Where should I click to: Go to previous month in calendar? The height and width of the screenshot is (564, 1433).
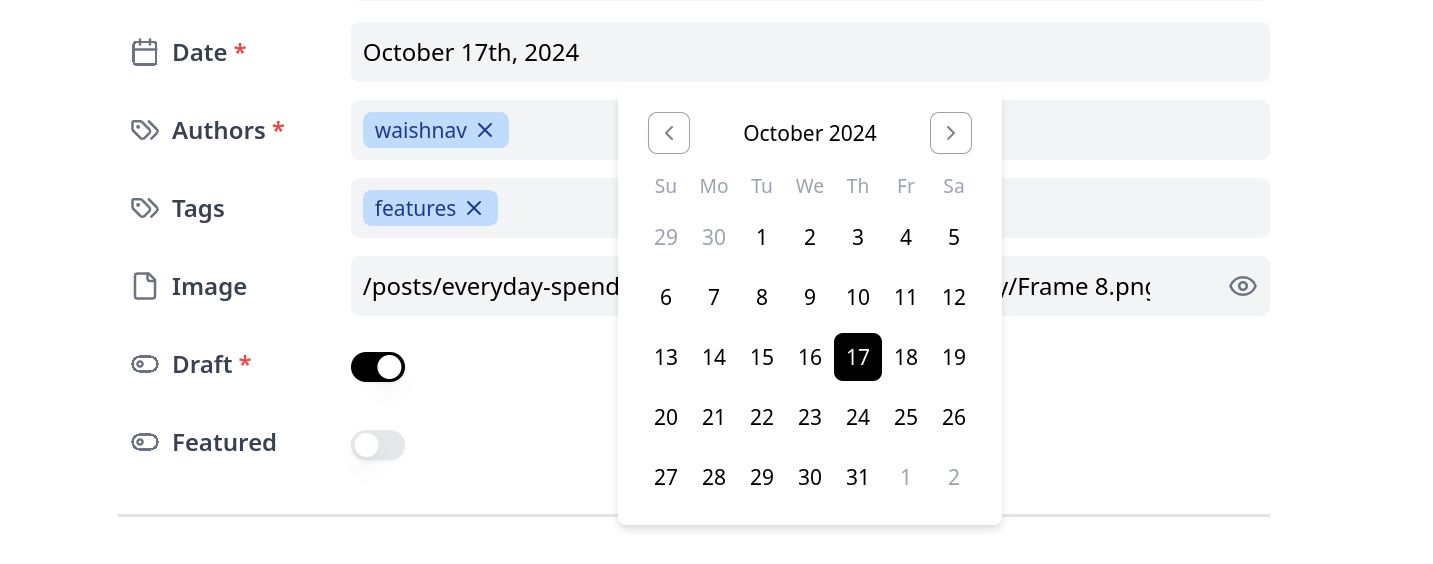pos(669,133)
